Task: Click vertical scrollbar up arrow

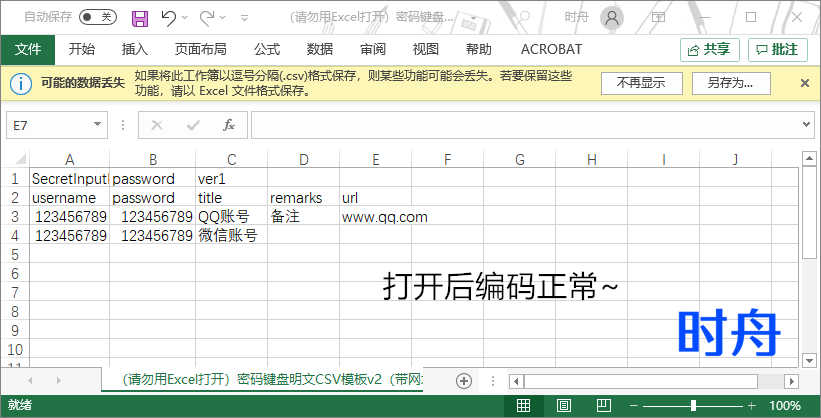Action: 809,158
